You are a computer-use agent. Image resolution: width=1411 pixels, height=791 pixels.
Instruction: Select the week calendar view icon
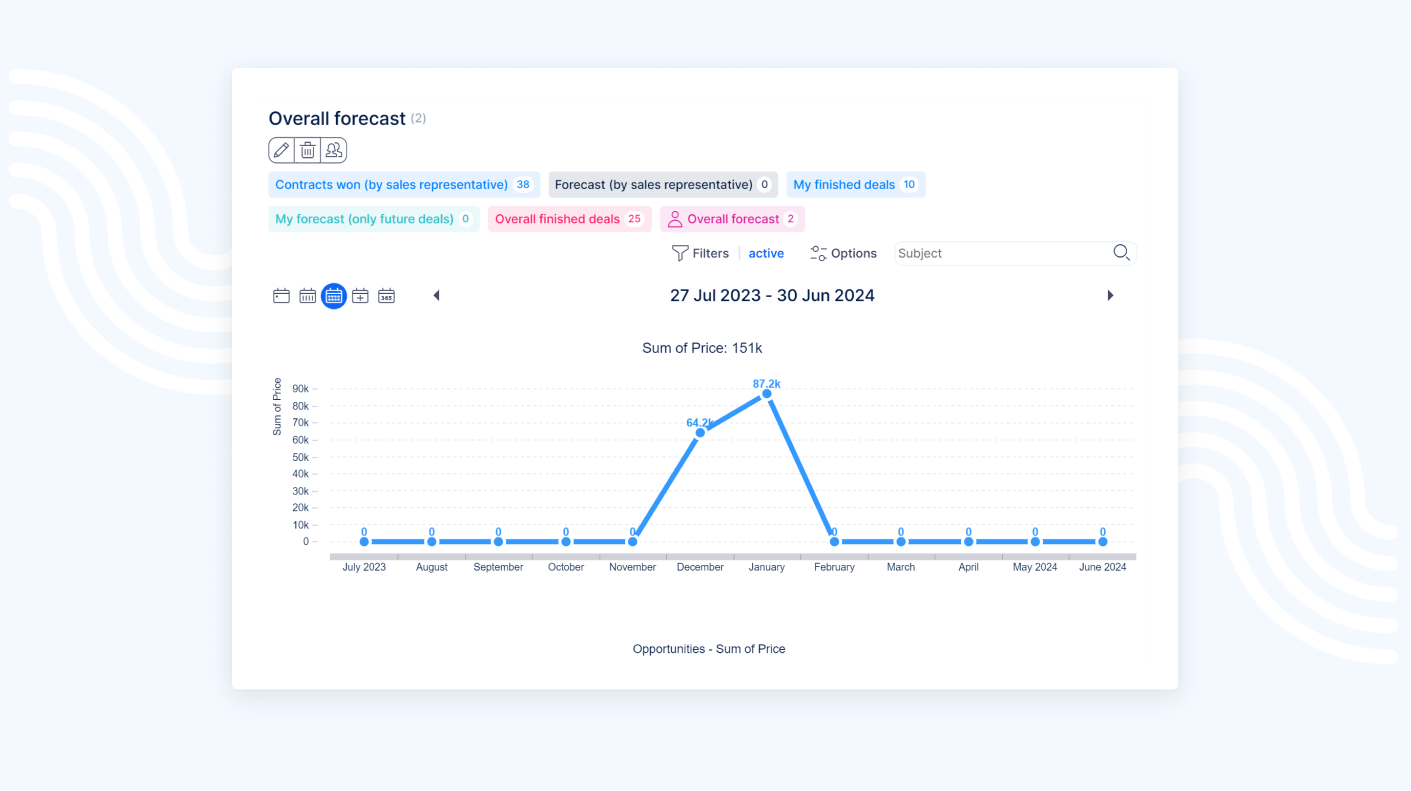tap(308, 296)
